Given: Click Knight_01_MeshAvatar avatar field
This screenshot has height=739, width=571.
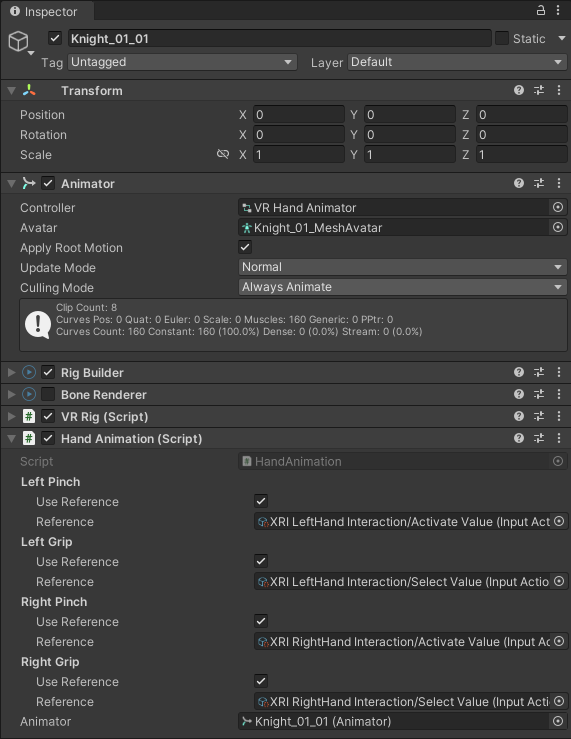Looking at the screenshot, I should [395, 228].
